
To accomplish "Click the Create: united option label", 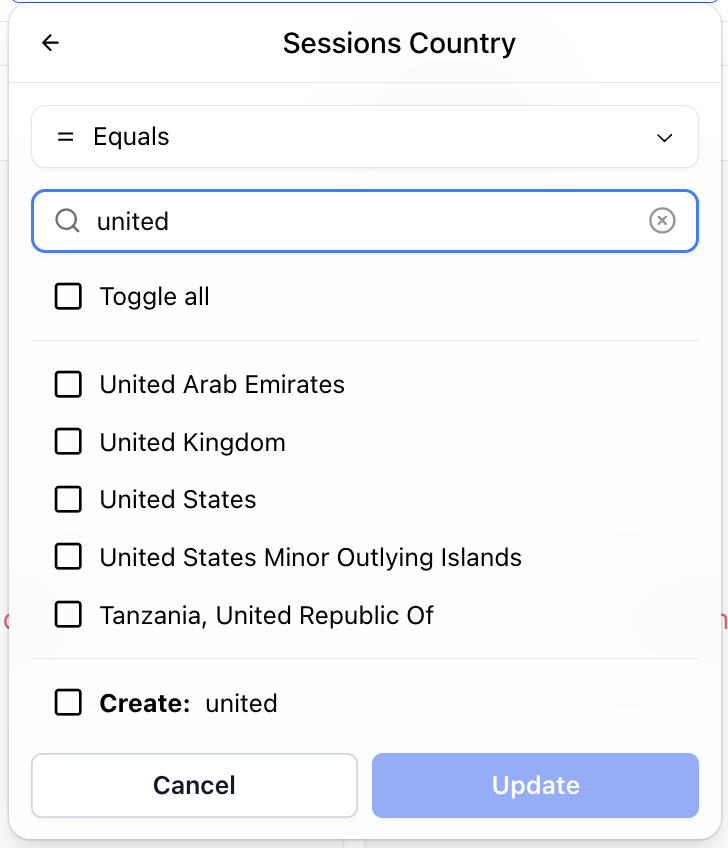I will pos(189,703).
